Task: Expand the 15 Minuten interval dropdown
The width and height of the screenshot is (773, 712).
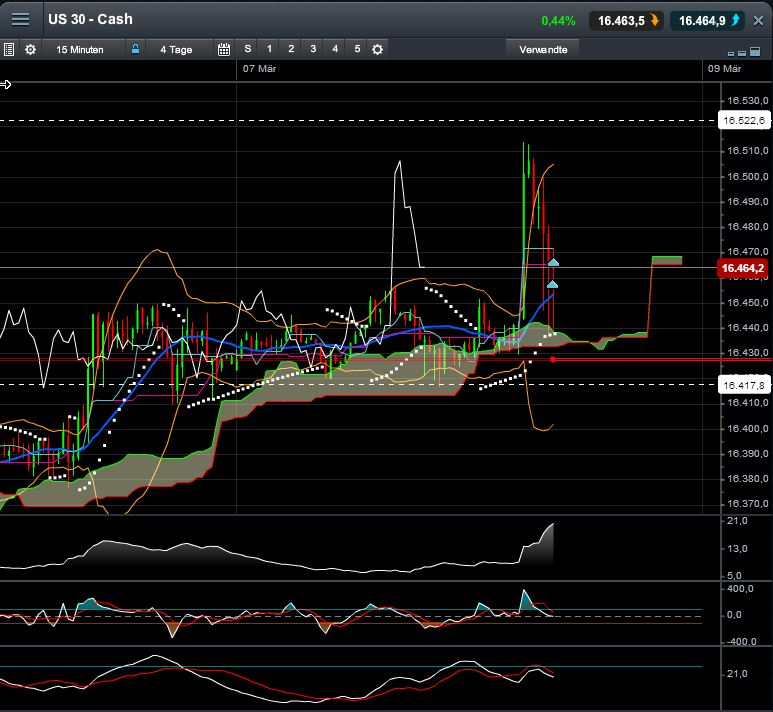Action: pos(79,49)
